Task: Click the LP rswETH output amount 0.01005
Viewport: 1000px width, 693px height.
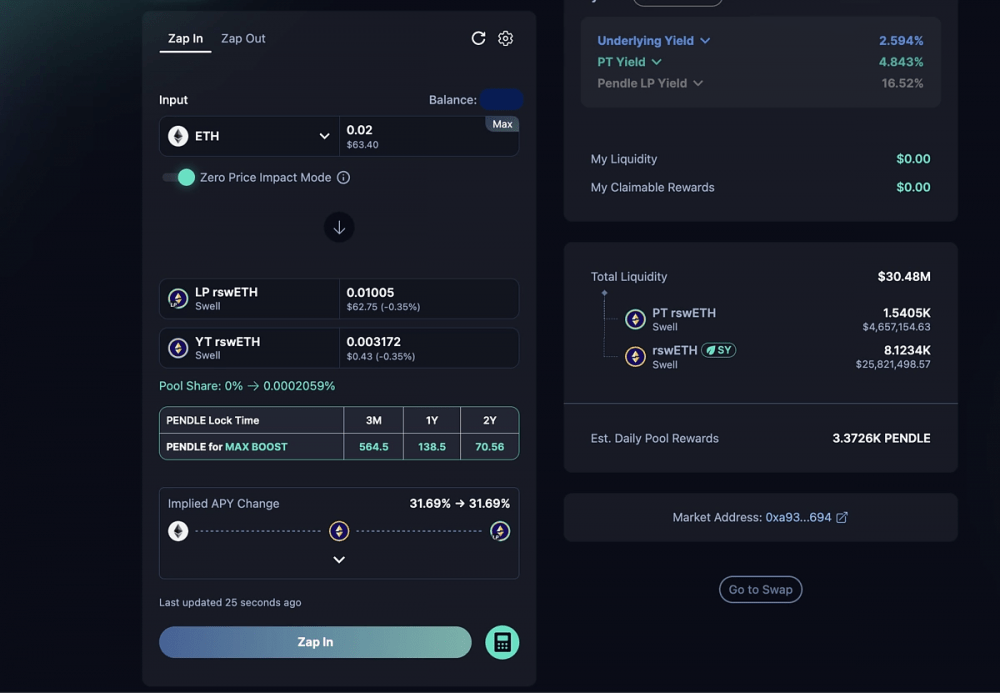Action: (371, 293)
